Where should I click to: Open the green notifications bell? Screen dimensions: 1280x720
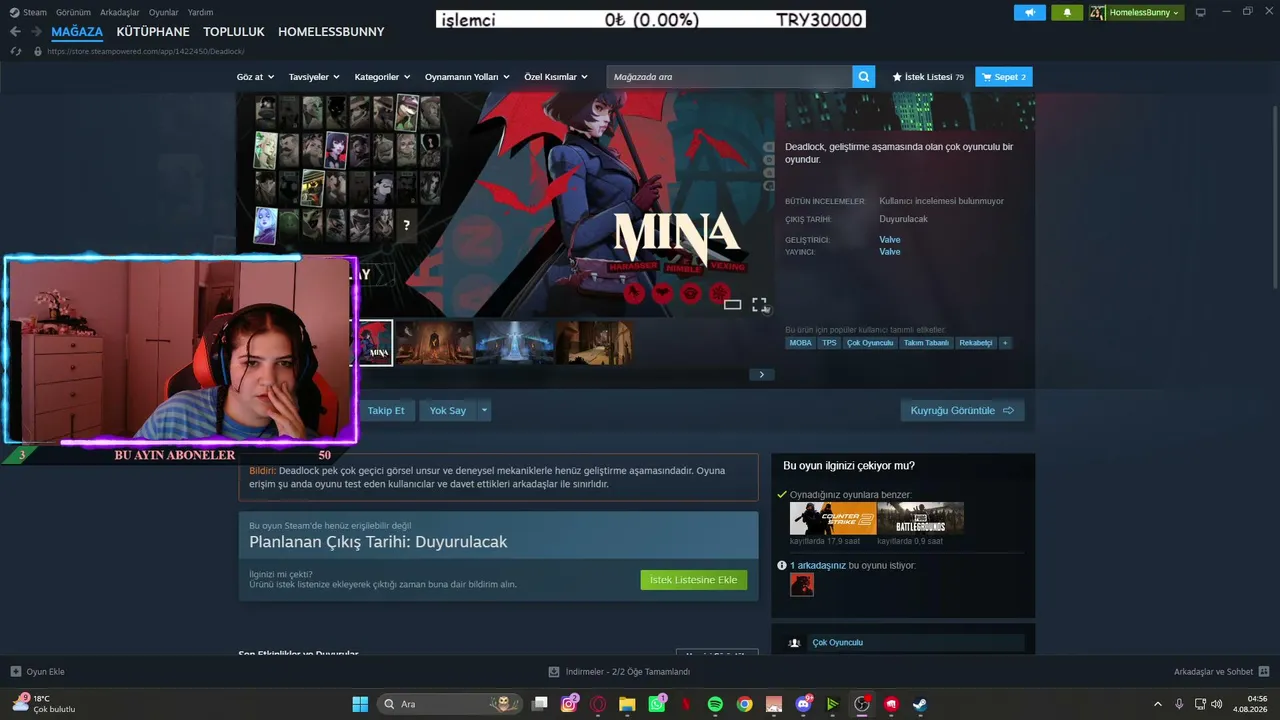[x=1067, y=13]
